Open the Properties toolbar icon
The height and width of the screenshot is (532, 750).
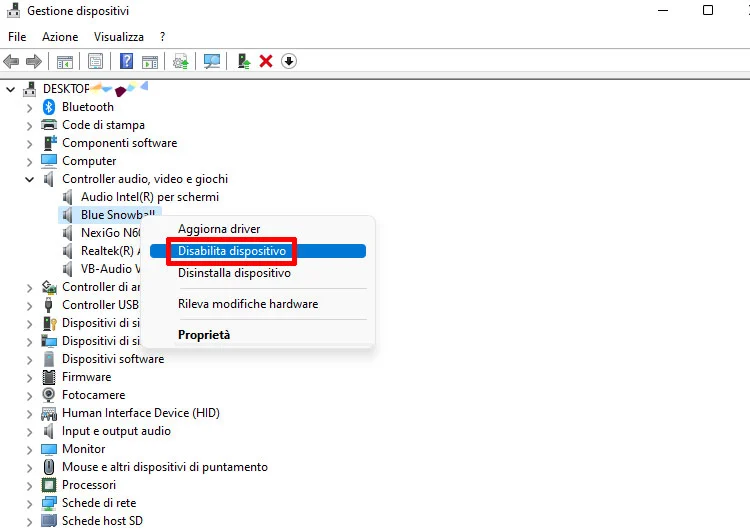coord(96,61)
